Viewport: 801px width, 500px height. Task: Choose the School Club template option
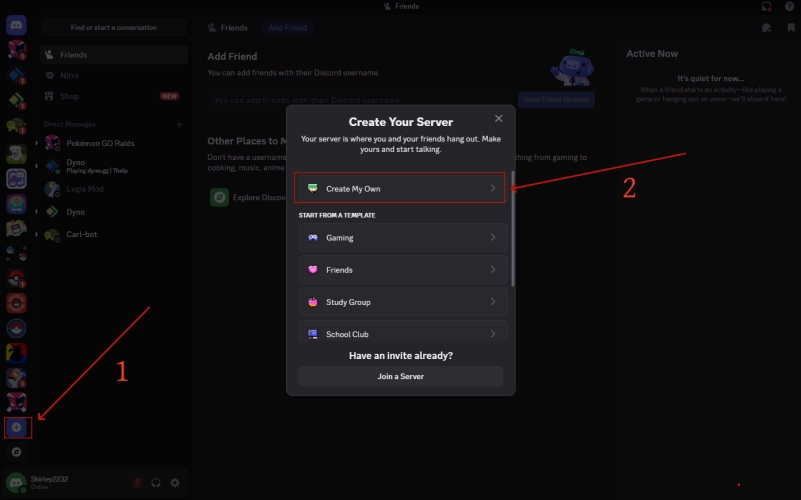click(403, 331)
